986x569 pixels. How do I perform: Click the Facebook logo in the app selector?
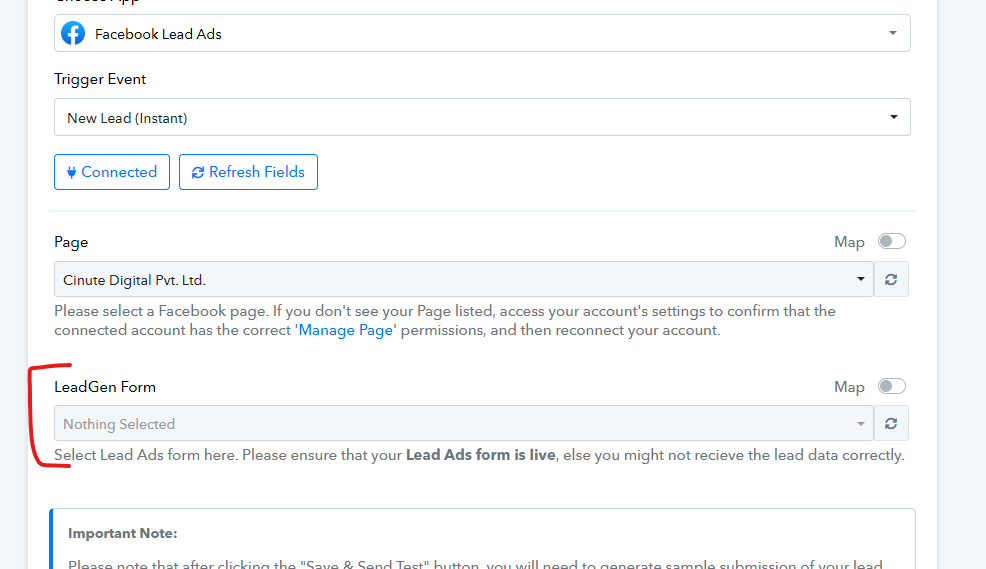[73, 33]
